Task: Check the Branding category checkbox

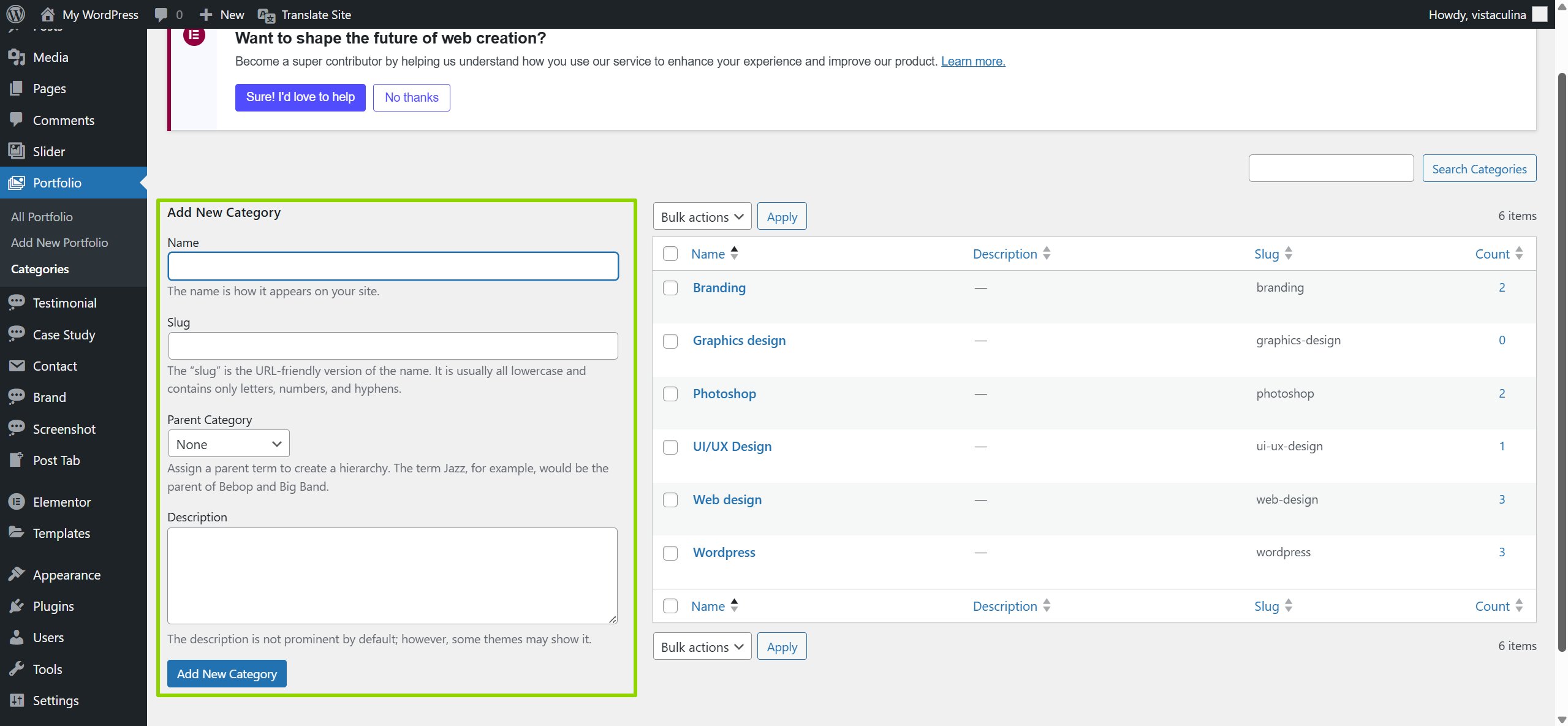Action: click(670, 288)
